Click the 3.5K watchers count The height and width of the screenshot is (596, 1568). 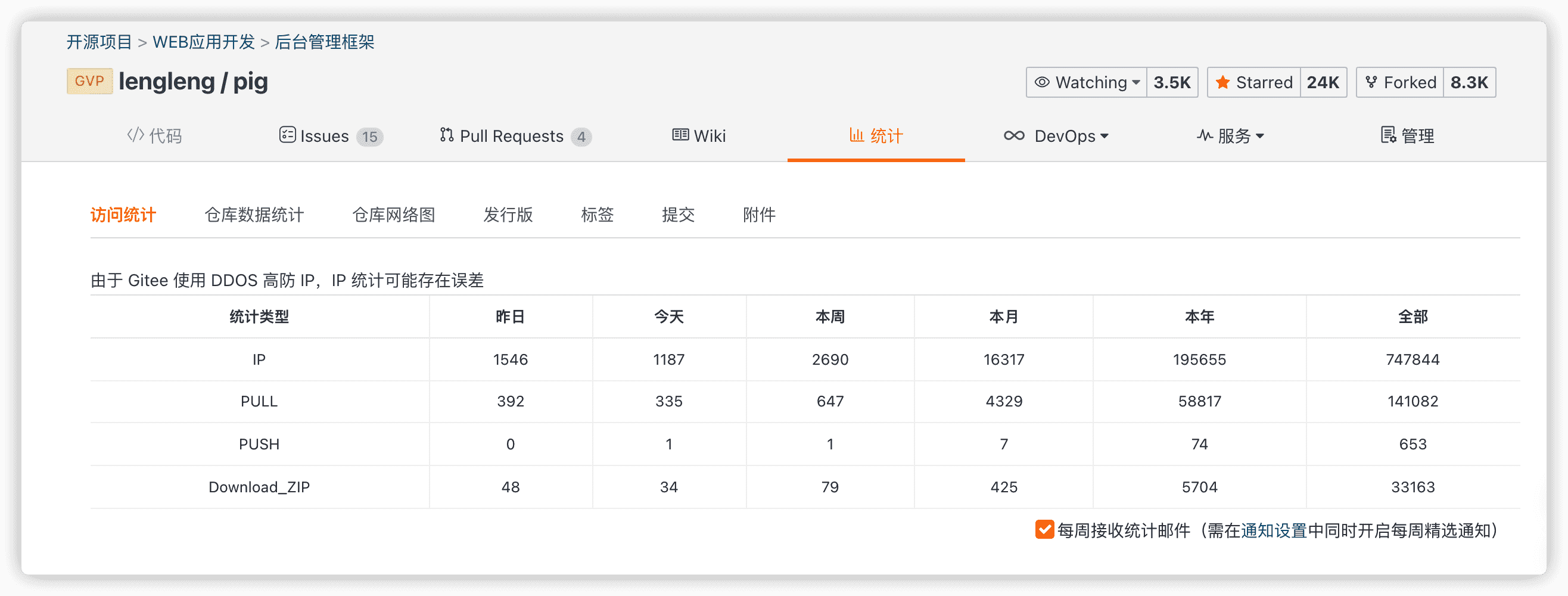[x=1172, y=82]
